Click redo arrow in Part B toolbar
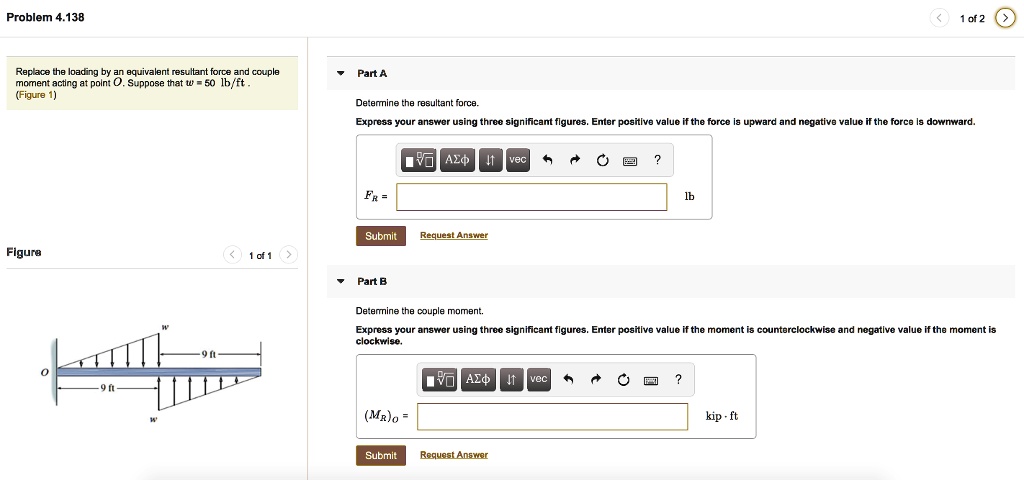The image size is (1024, 480). pos(596,379)
